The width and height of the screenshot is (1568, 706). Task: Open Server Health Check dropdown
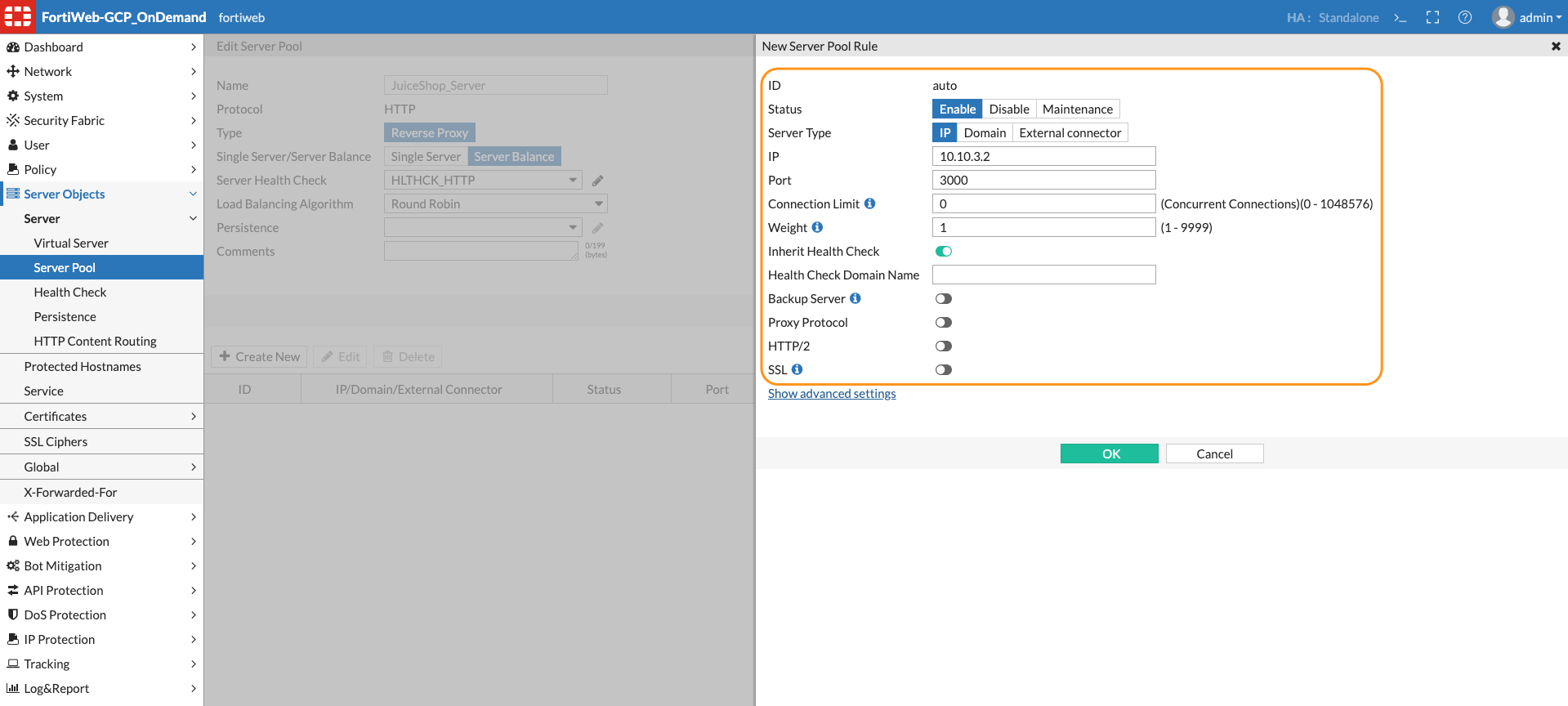(483, 180)
